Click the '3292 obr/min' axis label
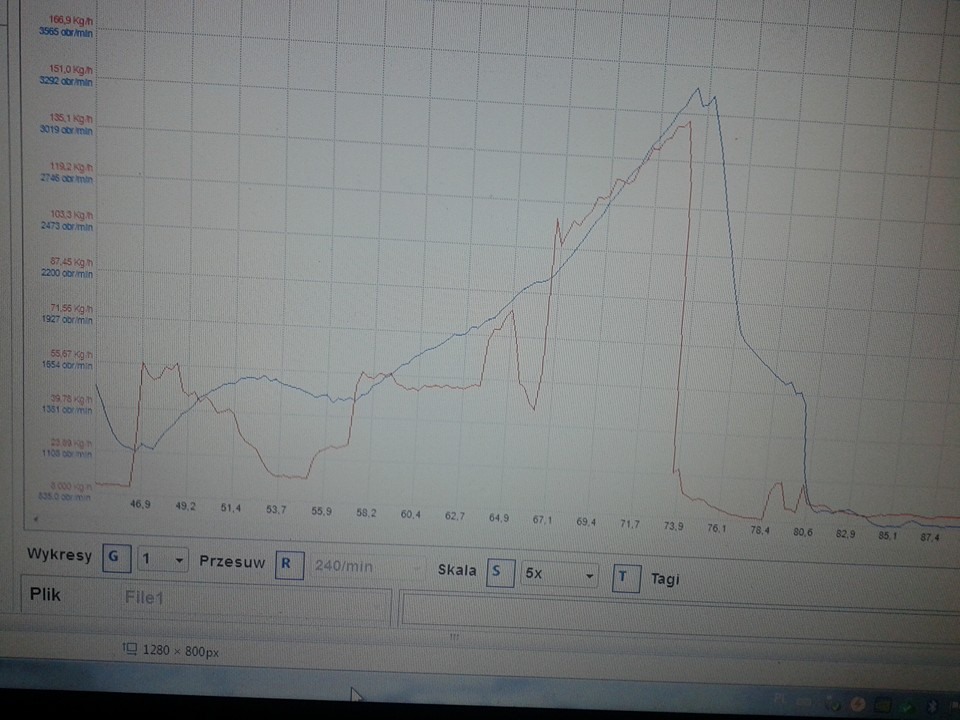The height and width of the screenshot is (720, 960). 66,80
